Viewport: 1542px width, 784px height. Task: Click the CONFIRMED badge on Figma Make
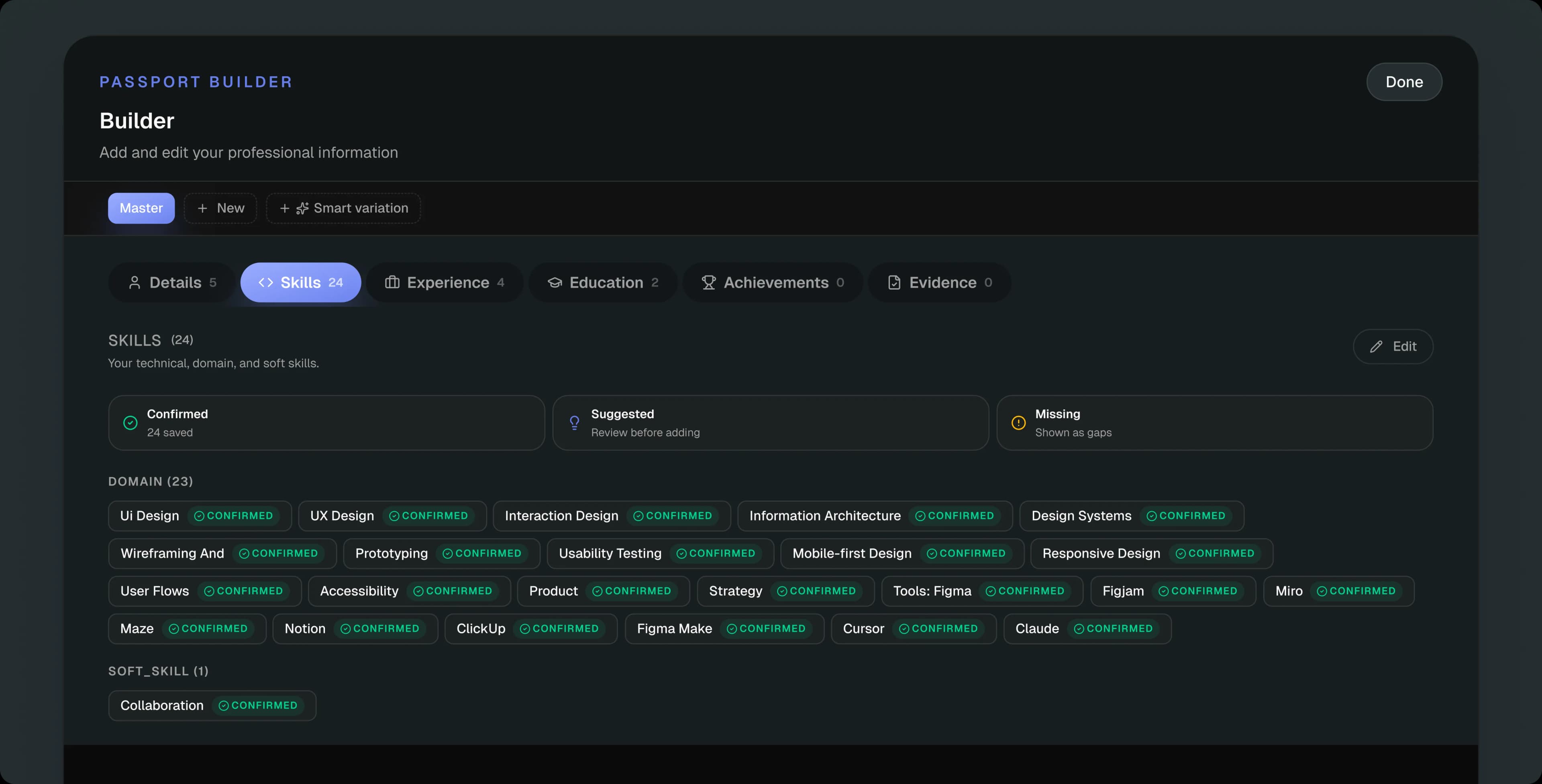coord(766,629)
